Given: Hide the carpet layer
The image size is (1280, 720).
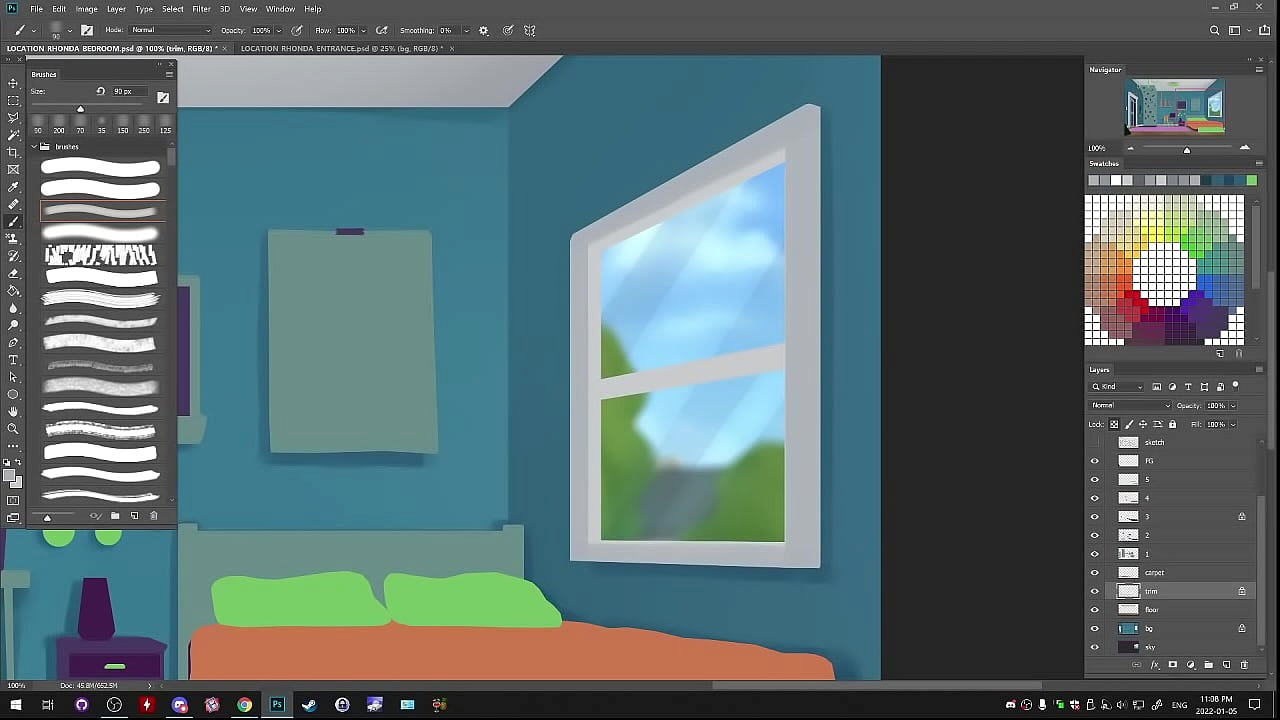Looking at the screenshot, I should [x=1094, y=573].
